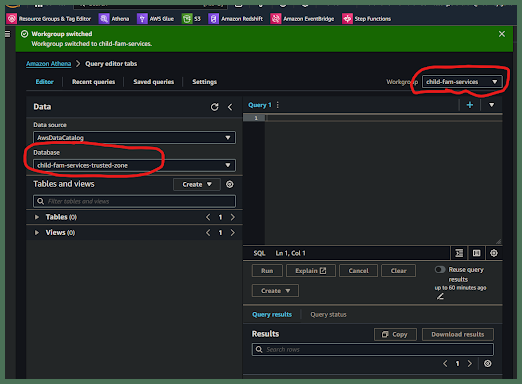Viewport: 522px width, 384px height.
Task: Add a new query tab
Action: [x=470, y=105]
